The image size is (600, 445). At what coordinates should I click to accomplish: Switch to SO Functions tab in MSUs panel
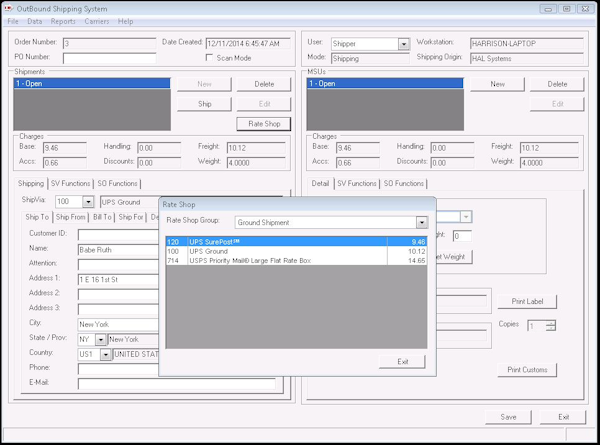tap(403, 184)
